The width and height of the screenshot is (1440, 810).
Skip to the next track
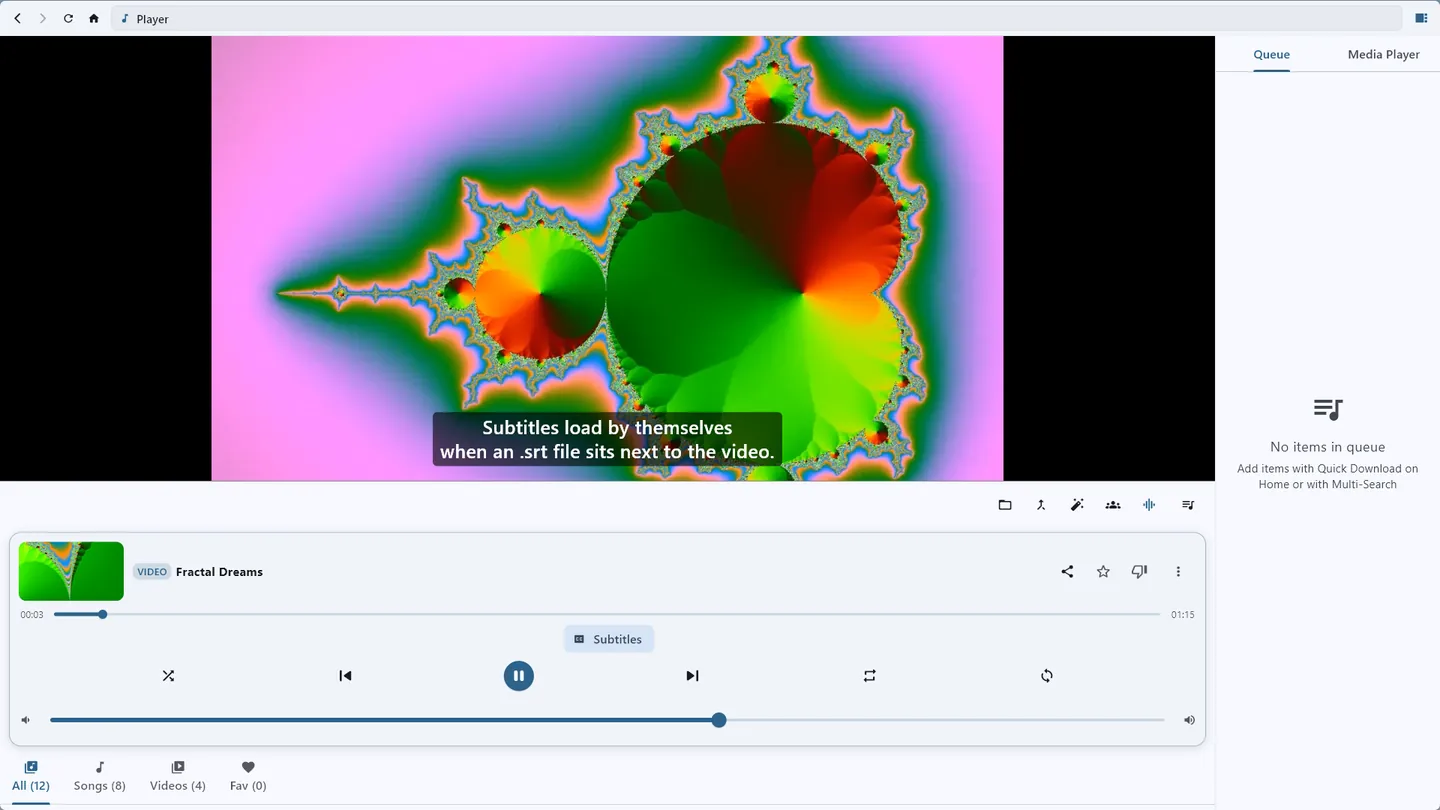coord(692,676)
